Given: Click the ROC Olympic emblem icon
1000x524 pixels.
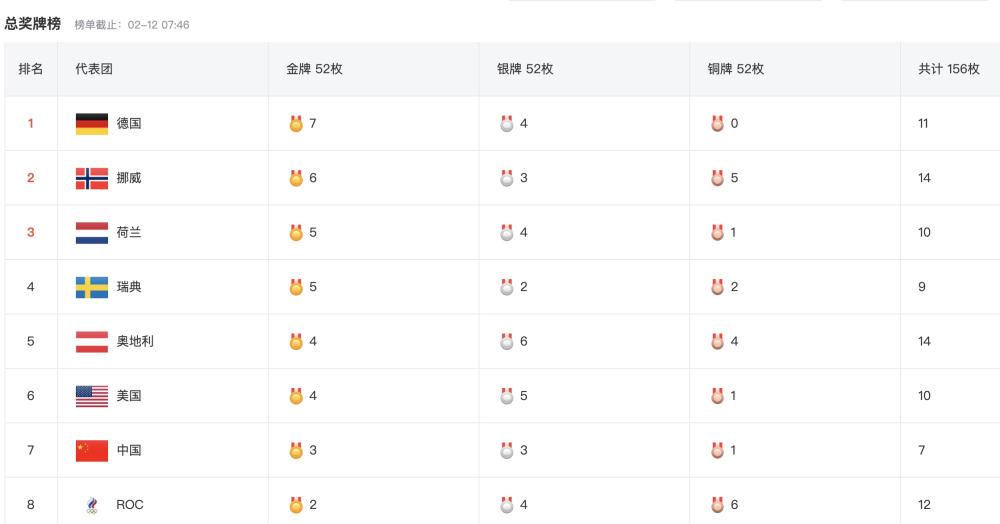Looking at the screenshot, I should click(x=92, y=505).
